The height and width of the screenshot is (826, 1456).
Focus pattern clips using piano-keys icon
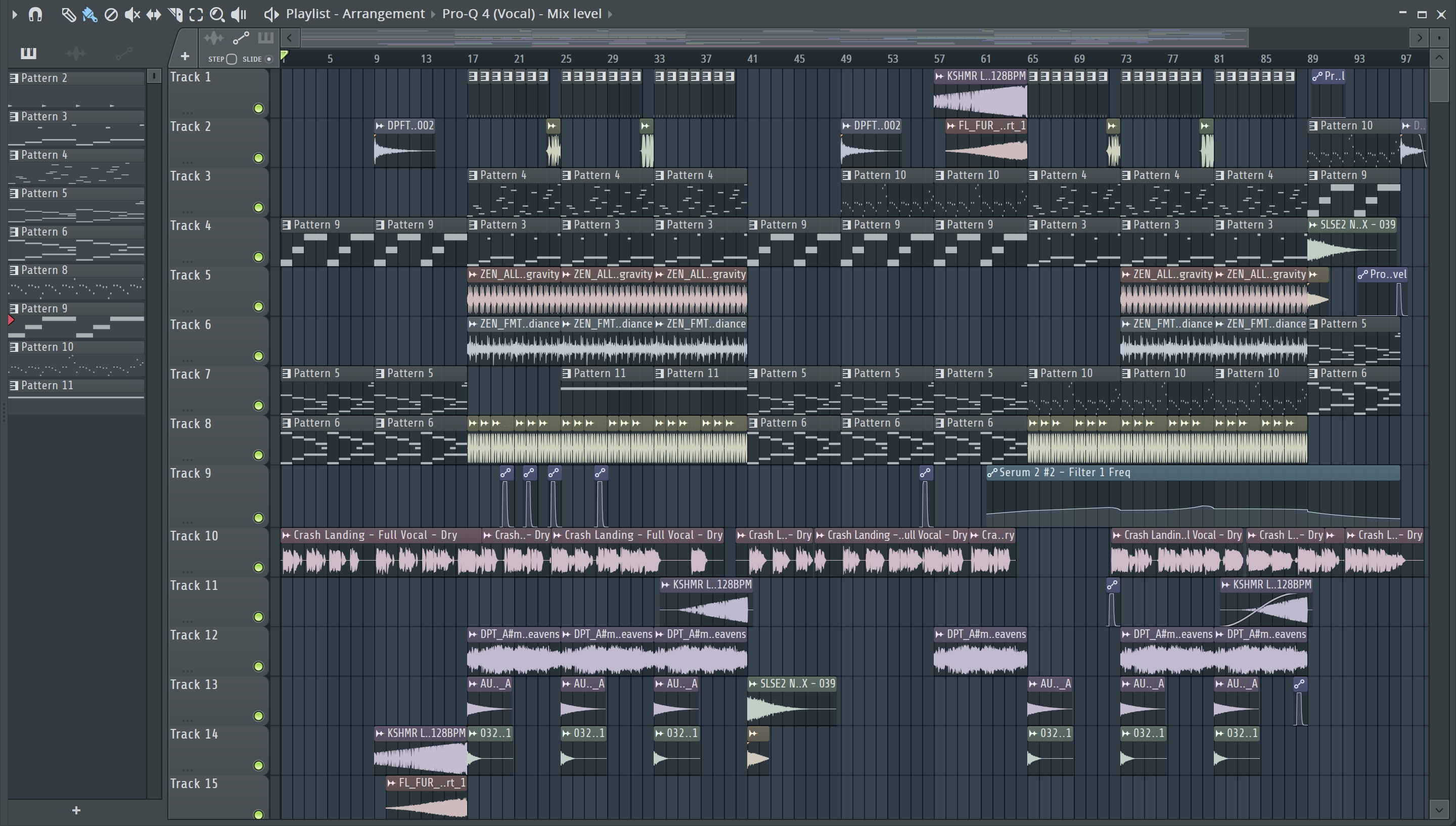(265, 38)
